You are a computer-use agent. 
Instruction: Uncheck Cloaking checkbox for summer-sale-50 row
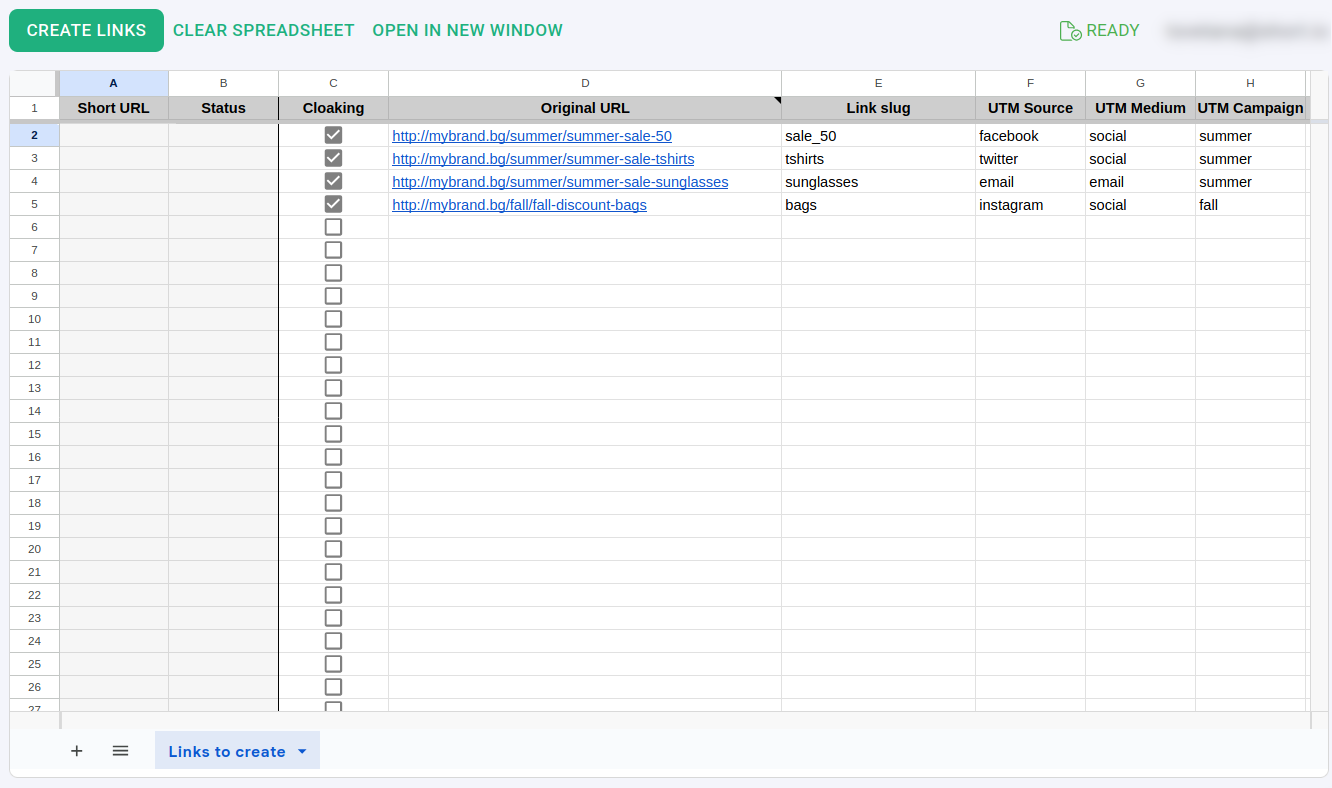(333, 135)
